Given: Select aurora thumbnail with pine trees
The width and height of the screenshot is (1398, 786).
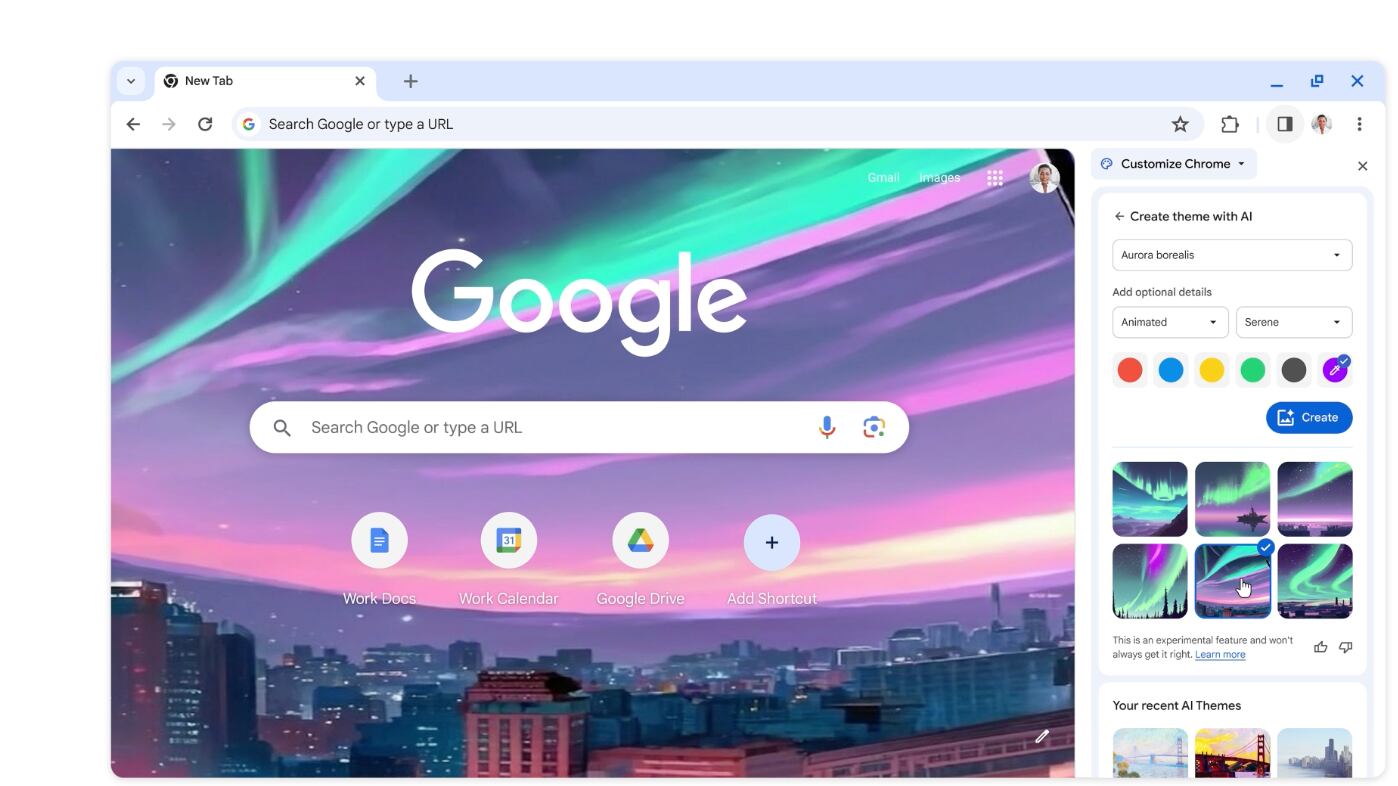Looking at the screenshot, I should 1150,581.
